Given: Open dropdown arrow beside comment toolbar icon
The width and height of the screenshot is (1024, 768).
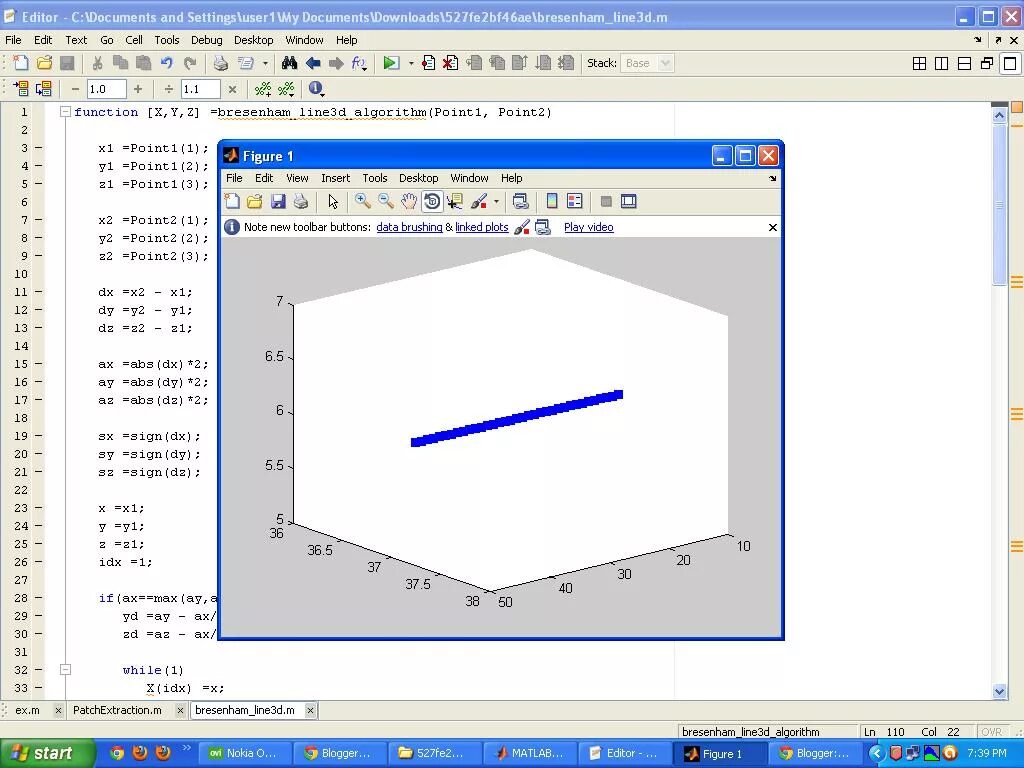Looking at the screenshot, I should point(265,63).
